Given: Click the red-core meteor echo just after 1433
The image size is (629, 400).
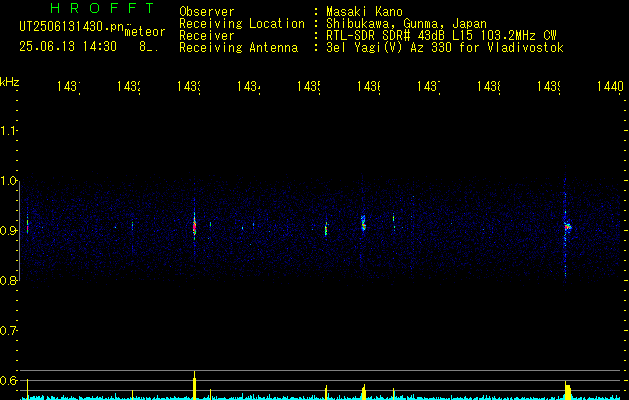Looking at the screenshot, I should click(195, 227).
